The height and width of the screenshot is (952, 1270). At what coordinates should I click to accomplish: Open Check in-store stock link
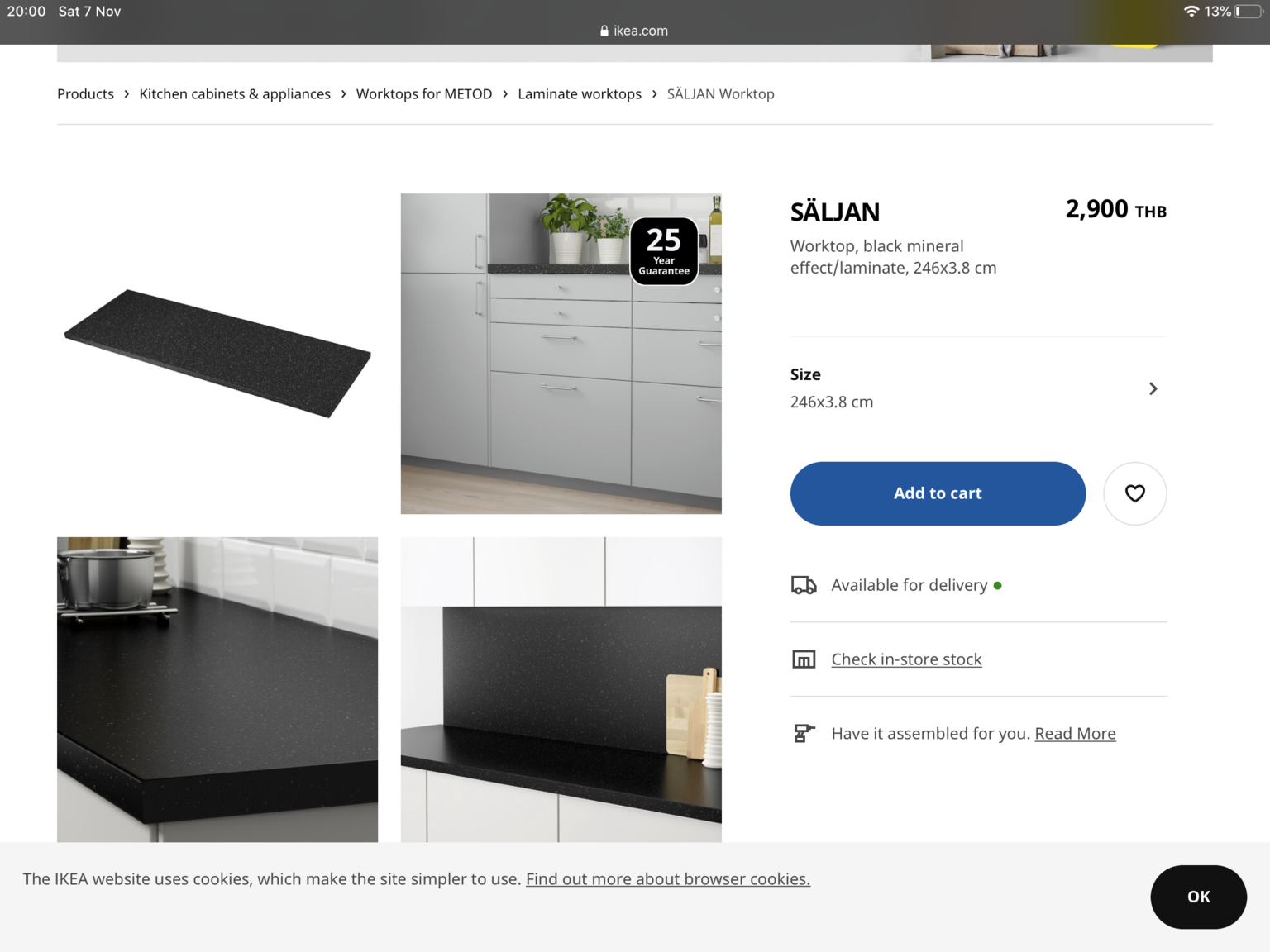(x=906, y=659)
